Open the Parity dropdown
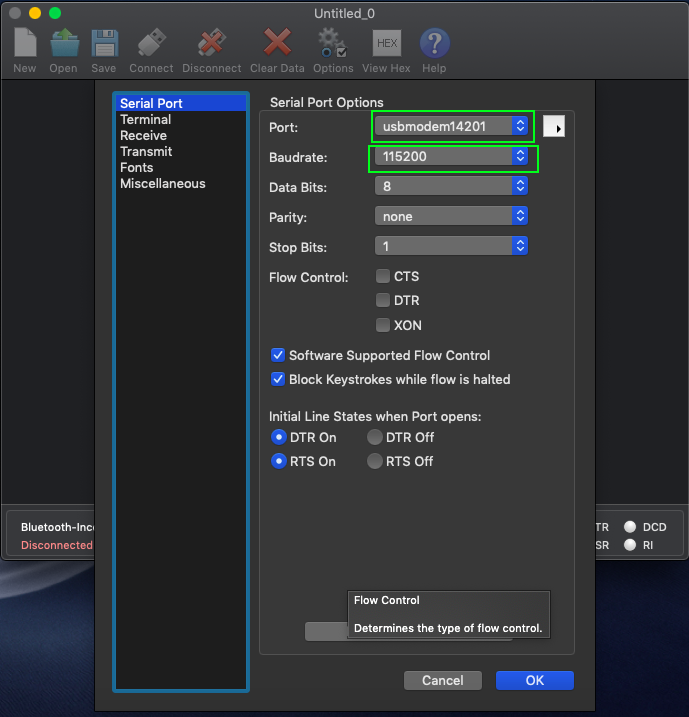 pyautogui.click(x=451, y=216)
